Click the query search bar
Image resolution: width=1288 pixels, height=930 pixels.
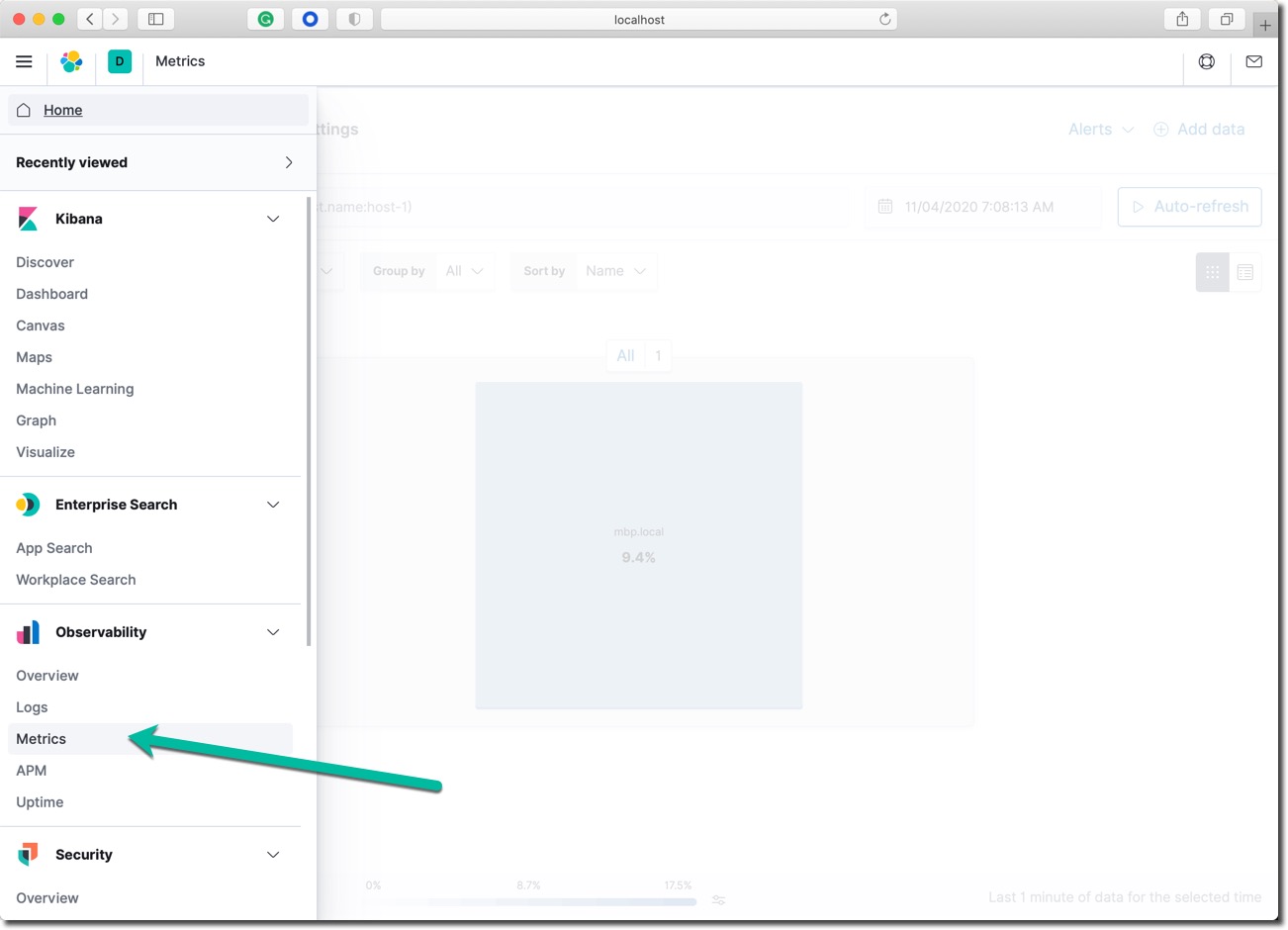pos(582,207)
